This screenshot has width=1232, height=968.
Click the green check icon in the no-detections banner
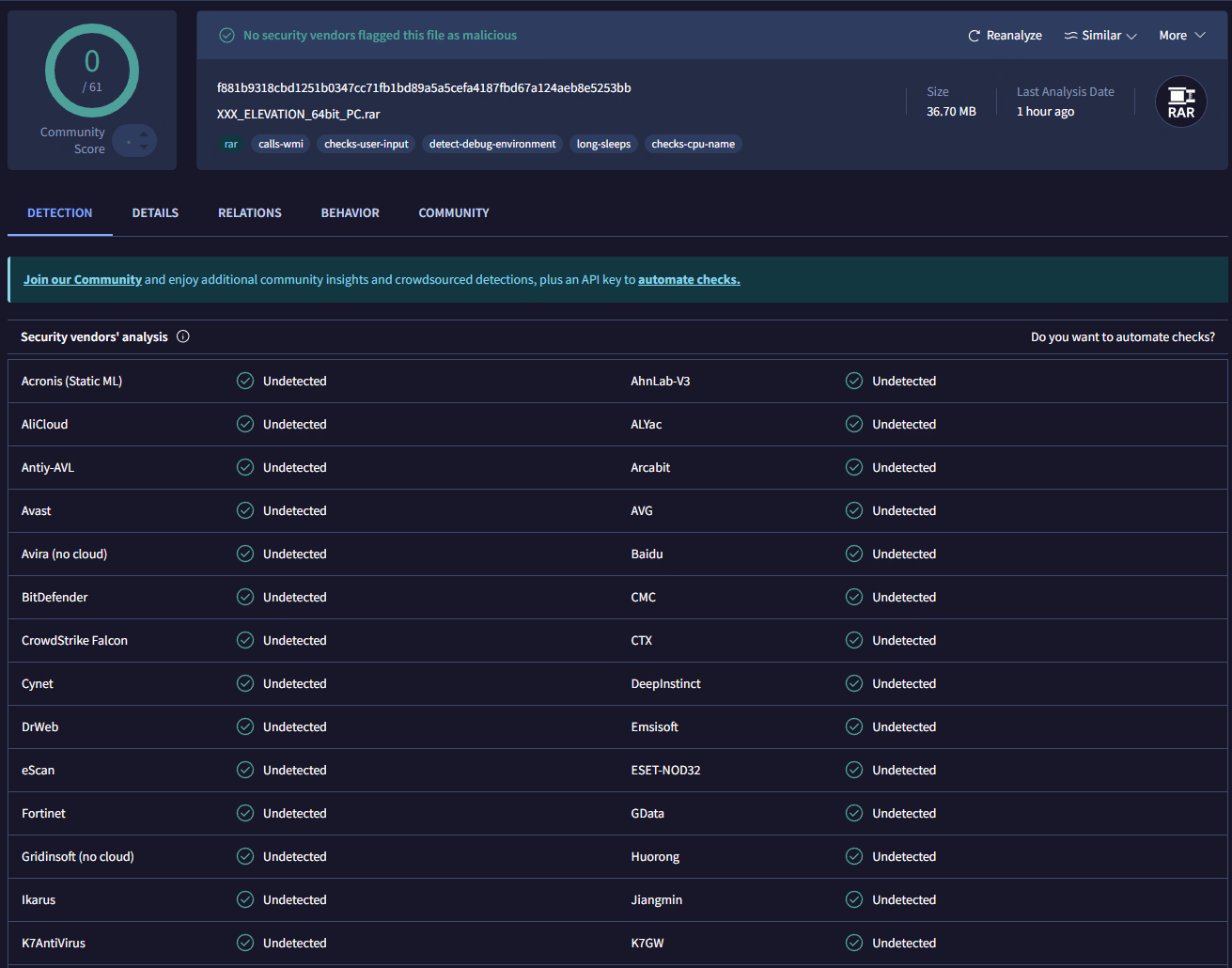click(x=226, y=36)
